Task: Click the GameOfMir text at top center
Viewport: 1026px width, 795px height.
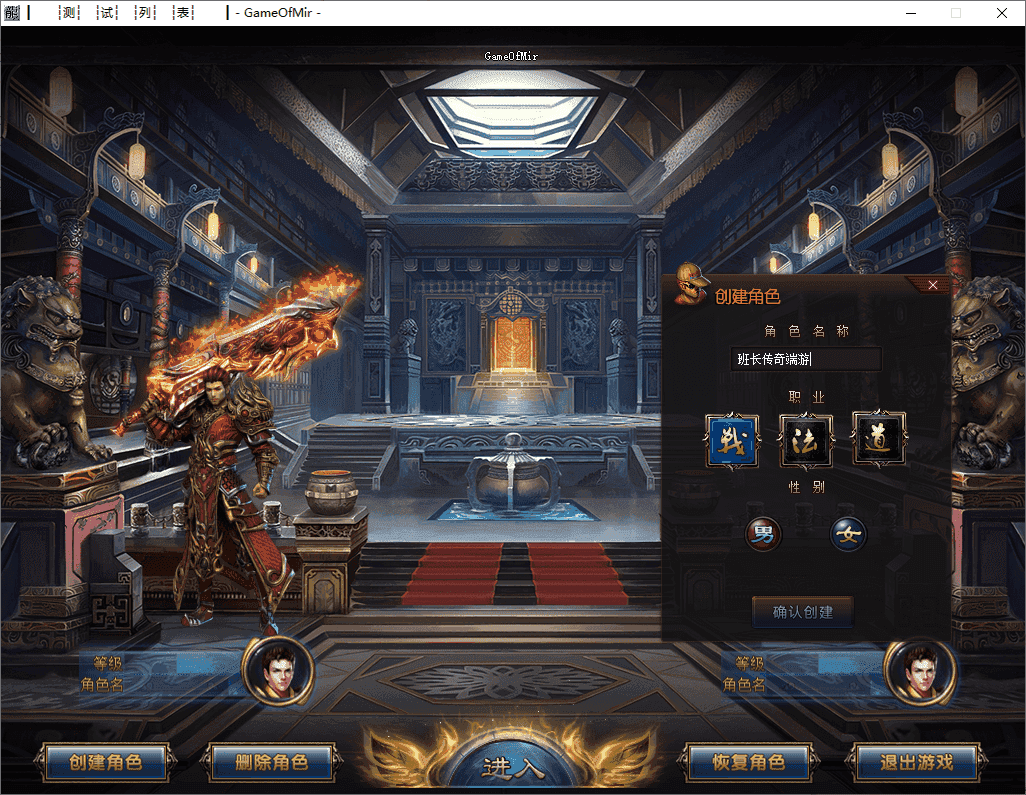Action: point(511,56)
